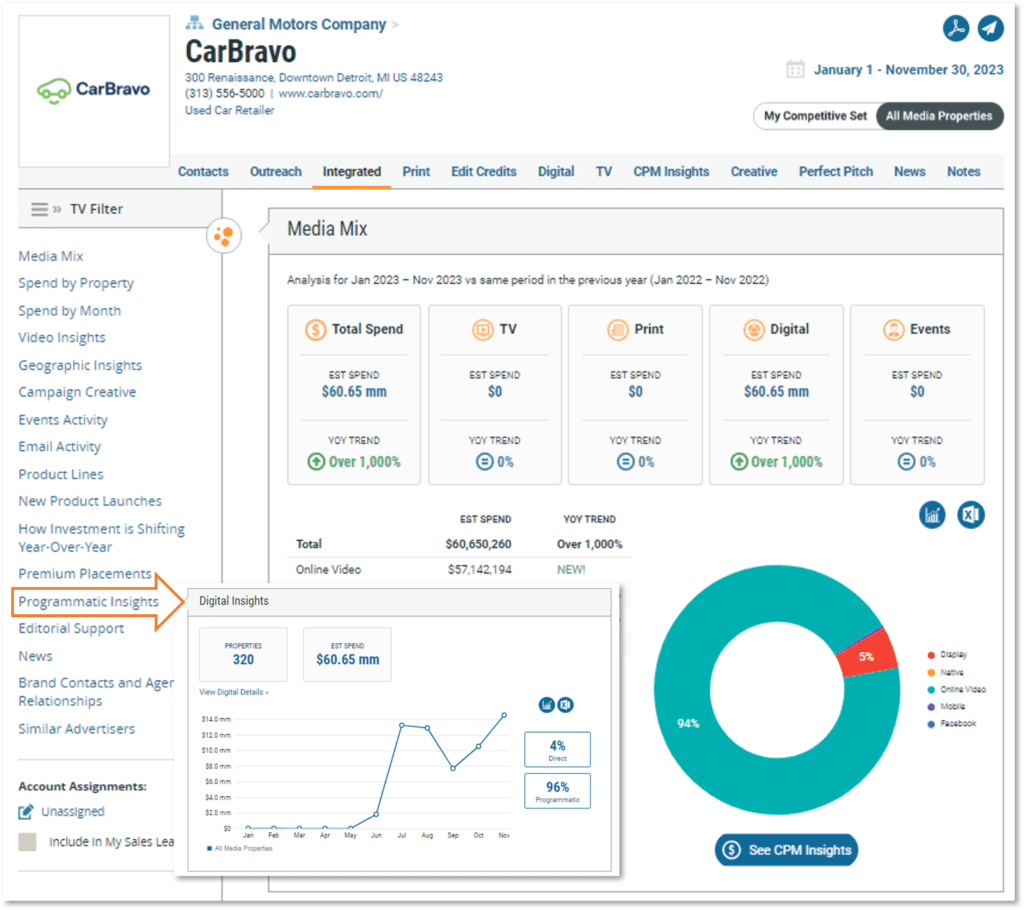Click the January 1 - November 30, 2023 date range

908,70
